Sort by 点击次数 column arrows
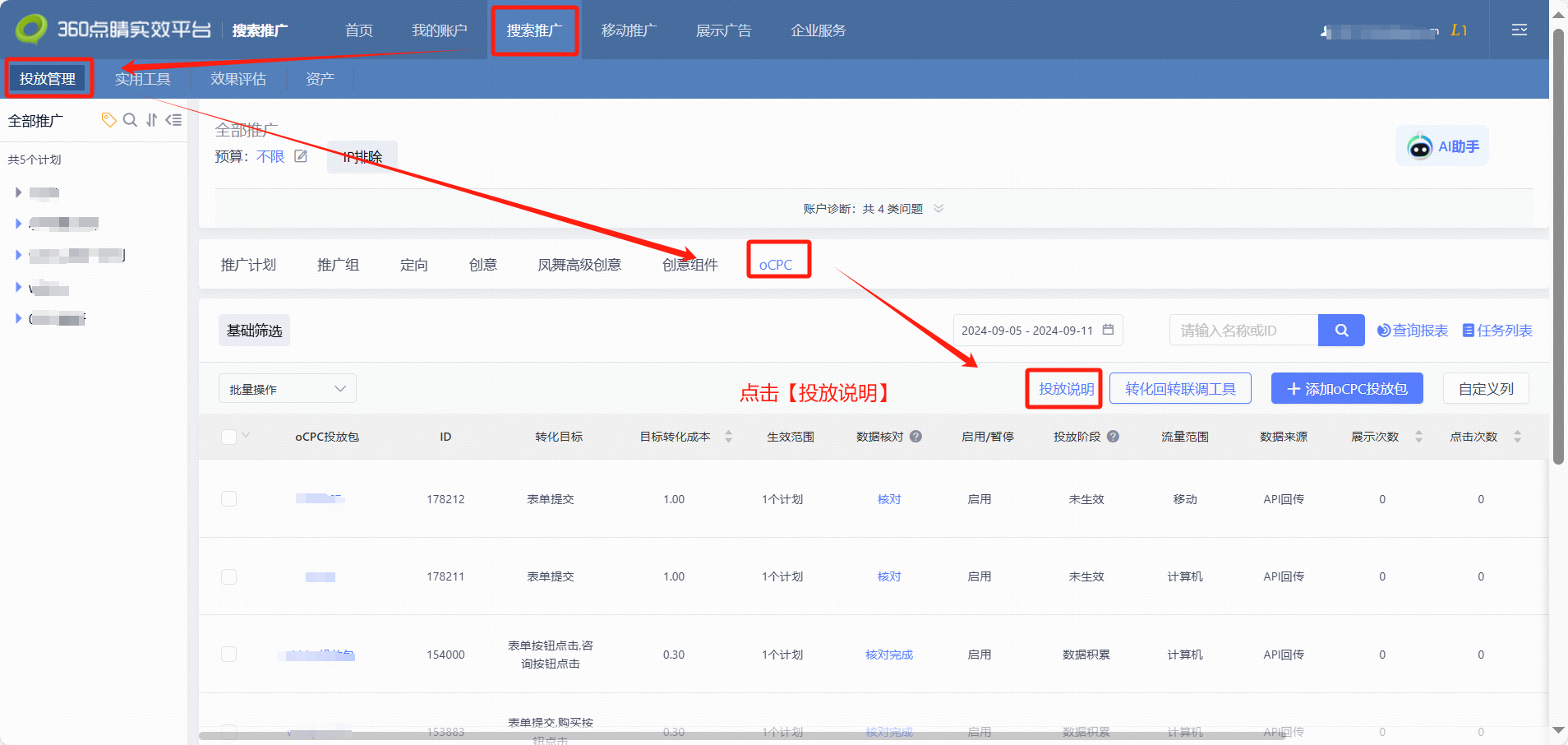The image size is (1568, 745). coord(1517,437)
